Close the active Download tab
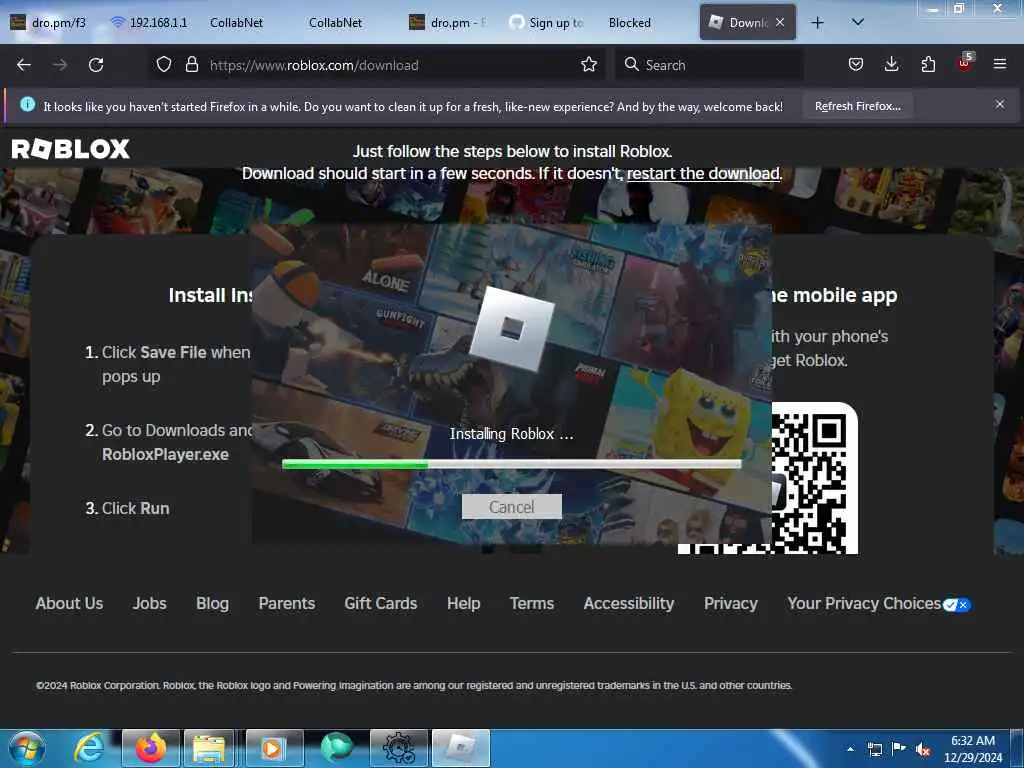The height and width of the screenshot is (768, 1024). pos(780,22)
